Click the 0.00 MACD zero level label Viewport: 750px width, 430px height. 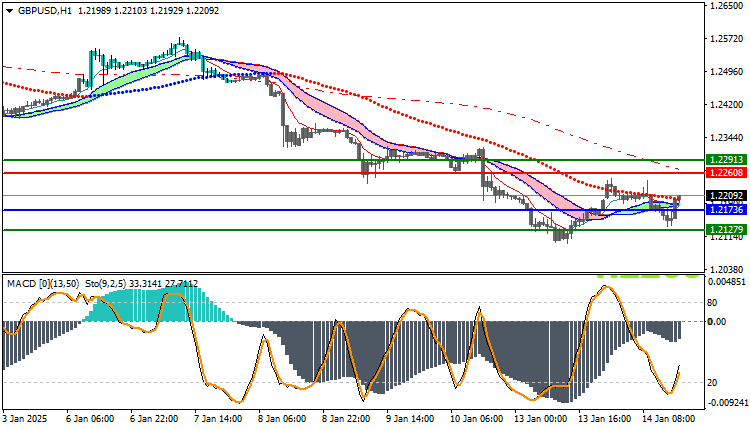(x=717, y=322)
